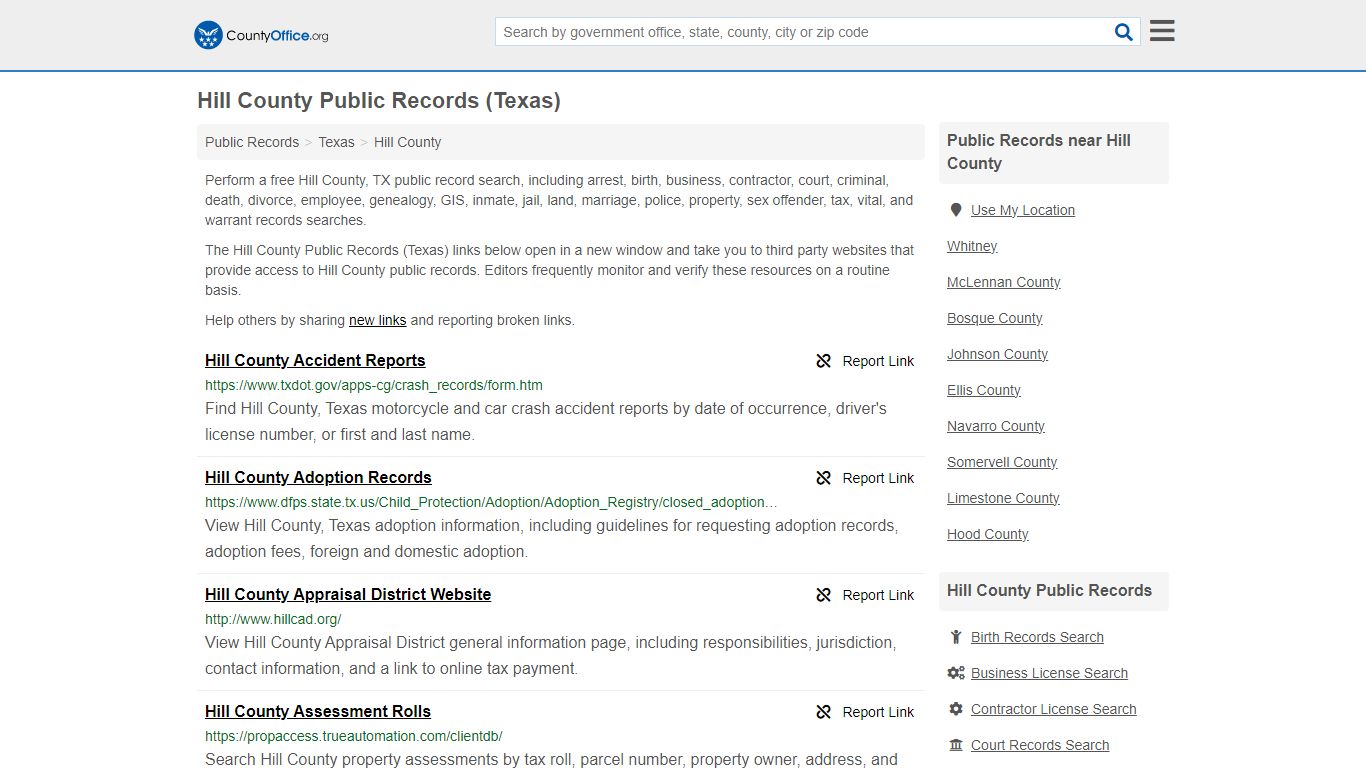The height and width of the screenshot is (768, 1366).
Task: Open Whitney public records
Action: coord(972,246)
